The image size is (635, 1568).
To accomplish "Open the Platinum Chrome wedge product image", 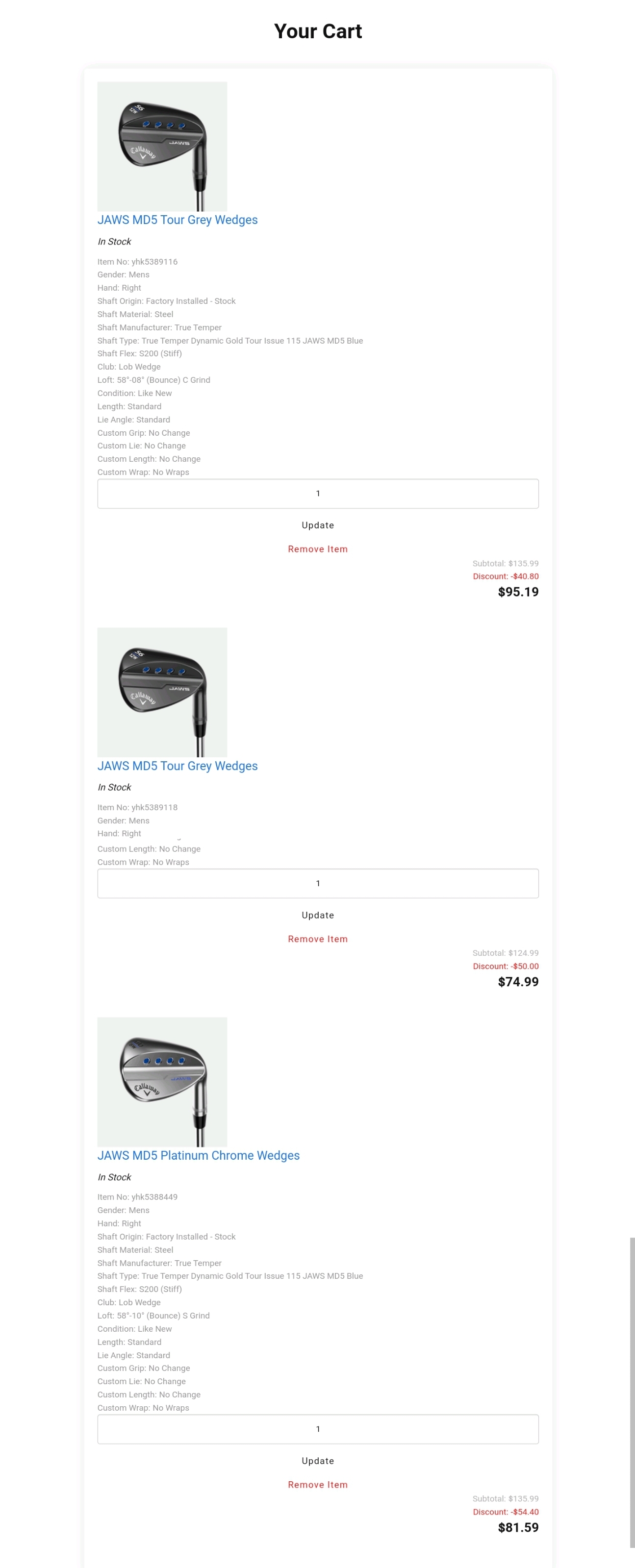I will click(x=162, y=1082).
